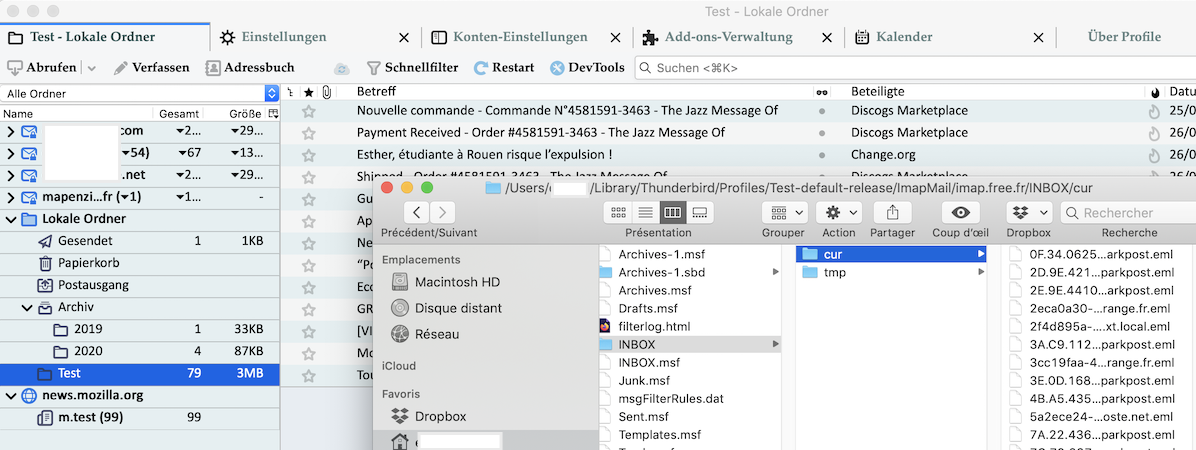
Task: Collapse the Archiv folder
Action: [x=26, y=308]
